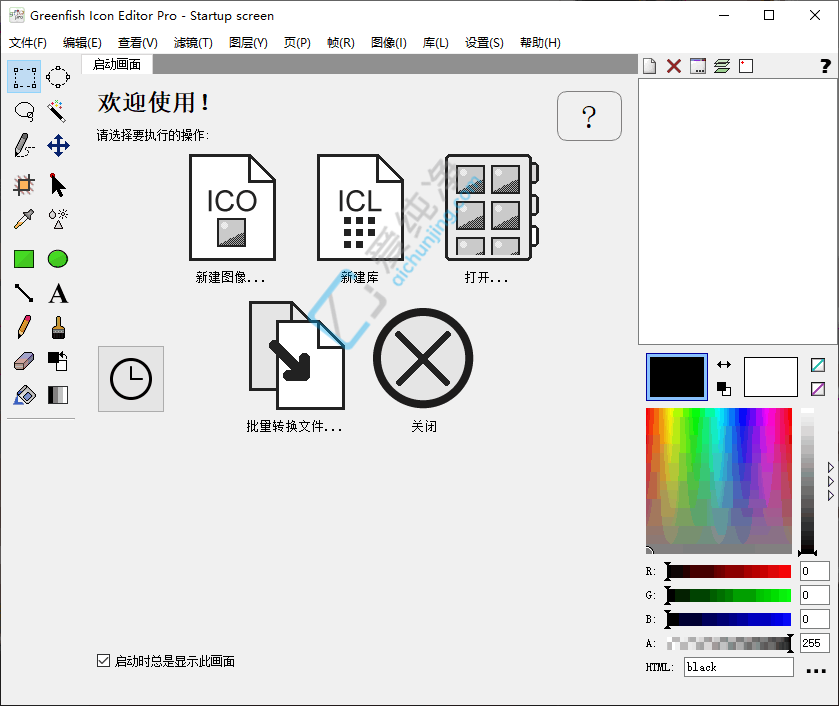This screenshot has width=839, height=706.
Task: Pick the paint brush tool
Action: [x=58, y=328]
